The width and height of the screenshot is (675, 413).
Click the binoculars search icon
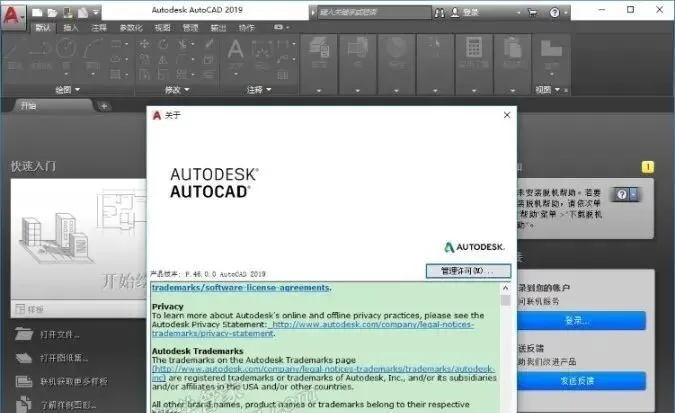tap(439, 13)
